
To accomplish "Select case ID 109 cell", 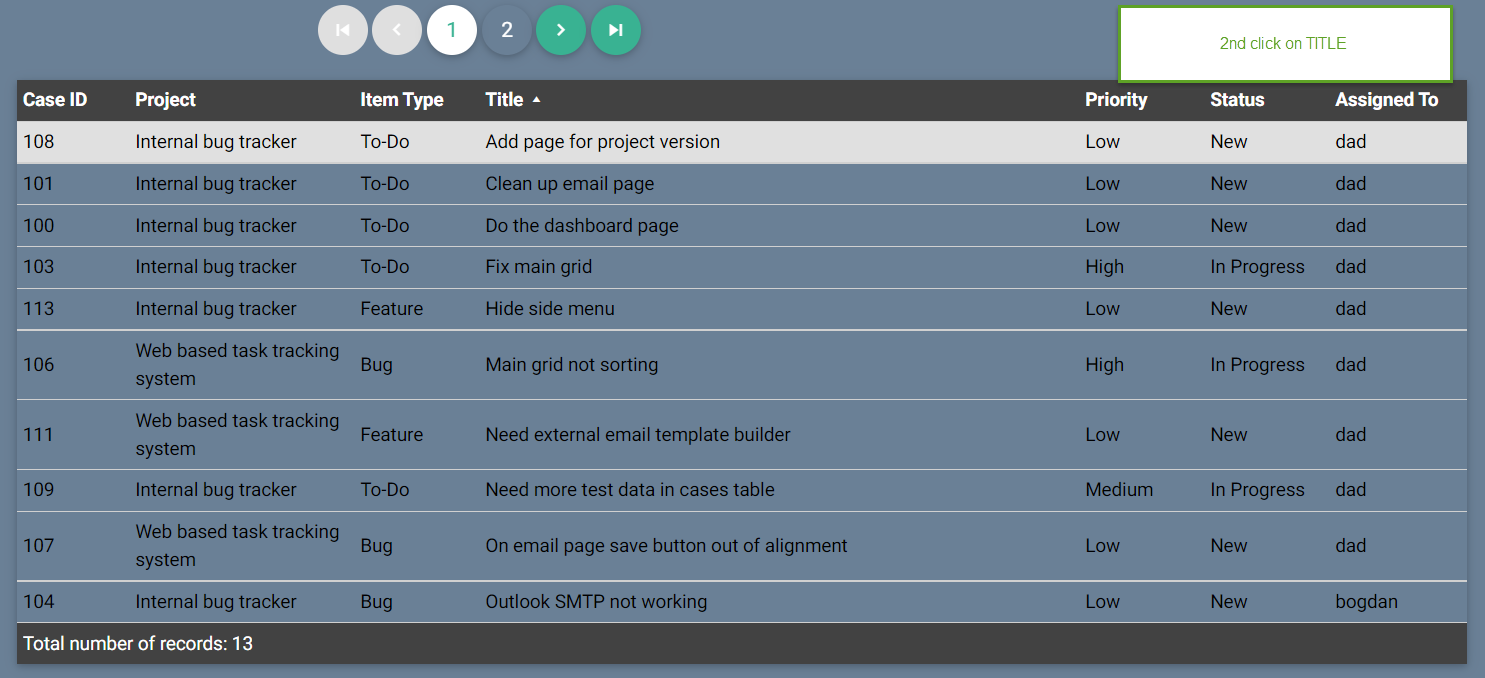I will point(39,490).
